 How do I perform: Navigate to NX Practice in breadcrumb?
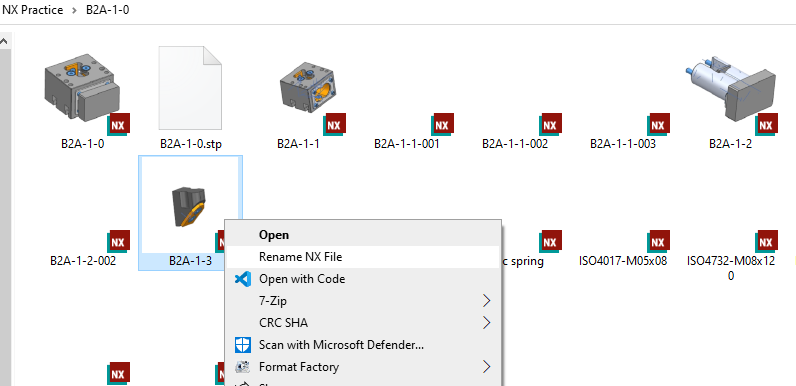33,10
